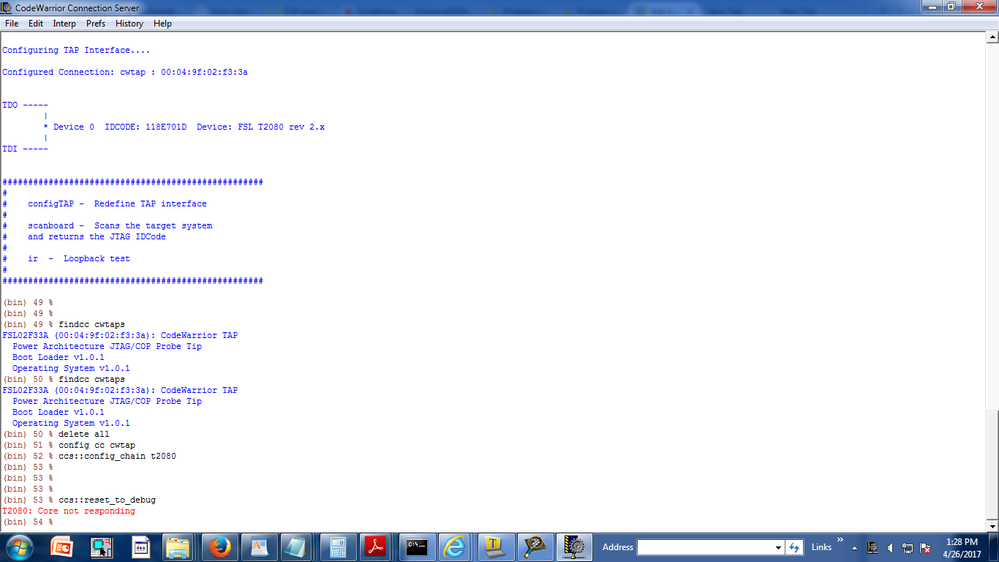Open Calculator from the taskbar

pyautogui.click(x=338, y=547)
